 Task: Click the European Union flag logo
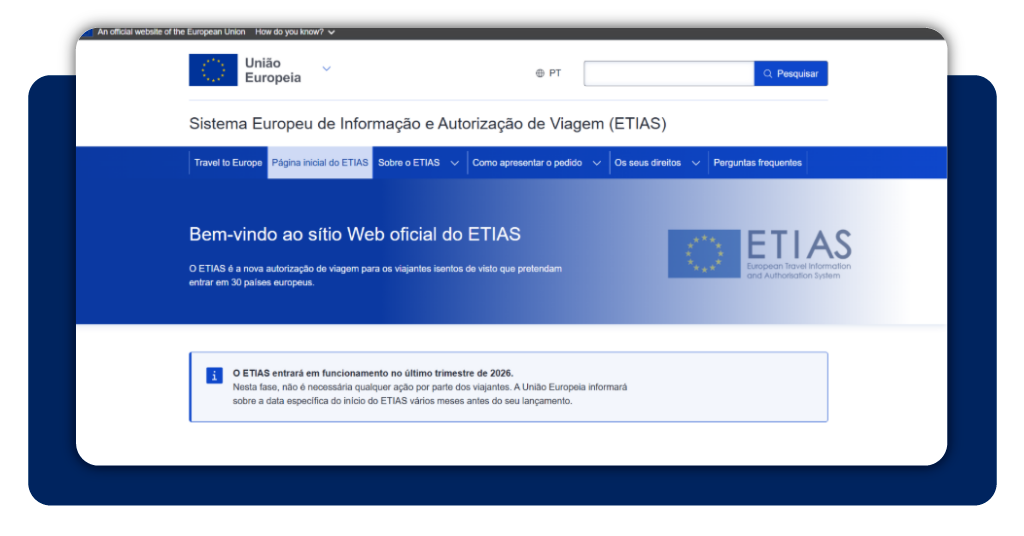[213, 70]
